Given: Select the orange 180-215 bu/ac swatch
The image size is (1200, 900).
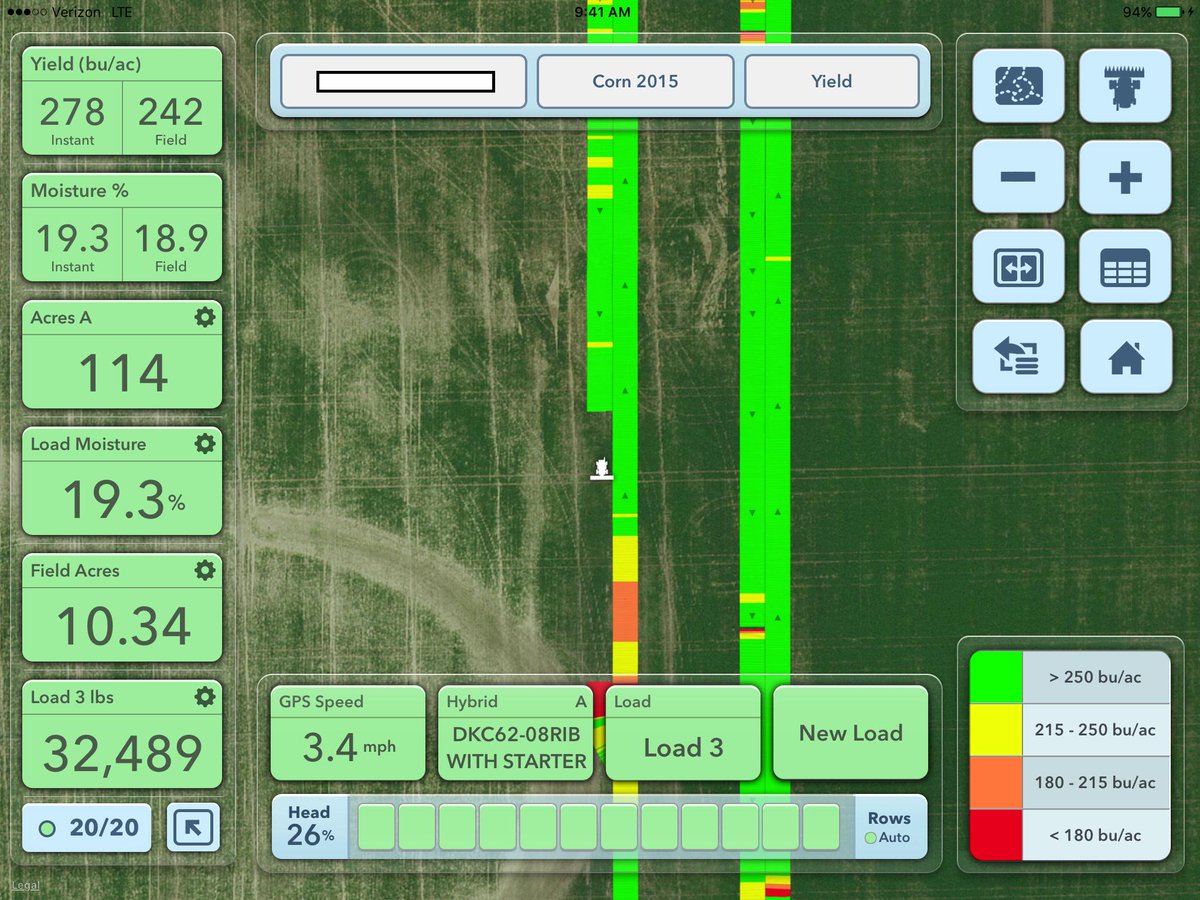Looking at the screenshot, I should (996, 782).
